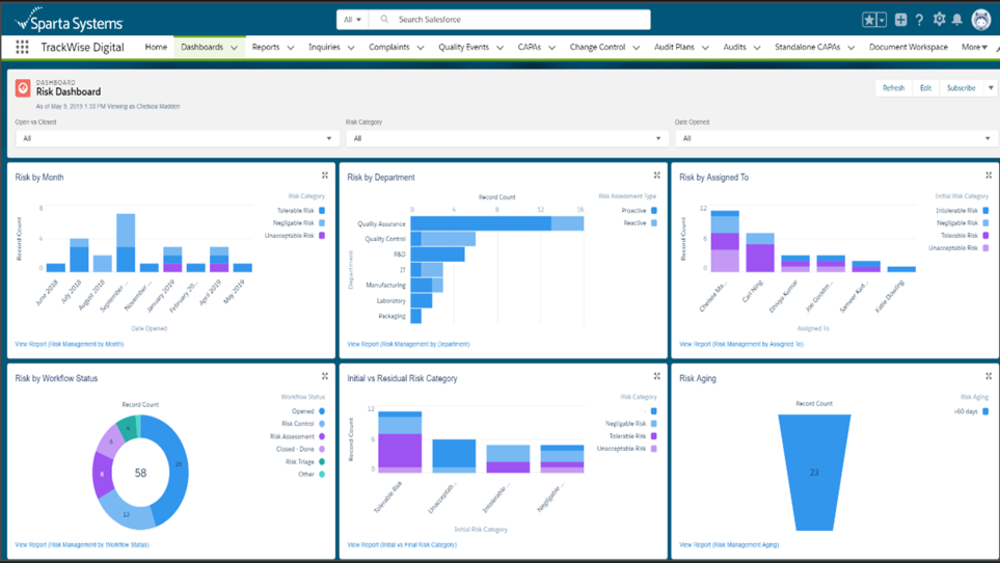Image resolution: width=1000 pixels, height=563 pixels.
Task: Click the Refresh button
Action: [x=893, y=88]
